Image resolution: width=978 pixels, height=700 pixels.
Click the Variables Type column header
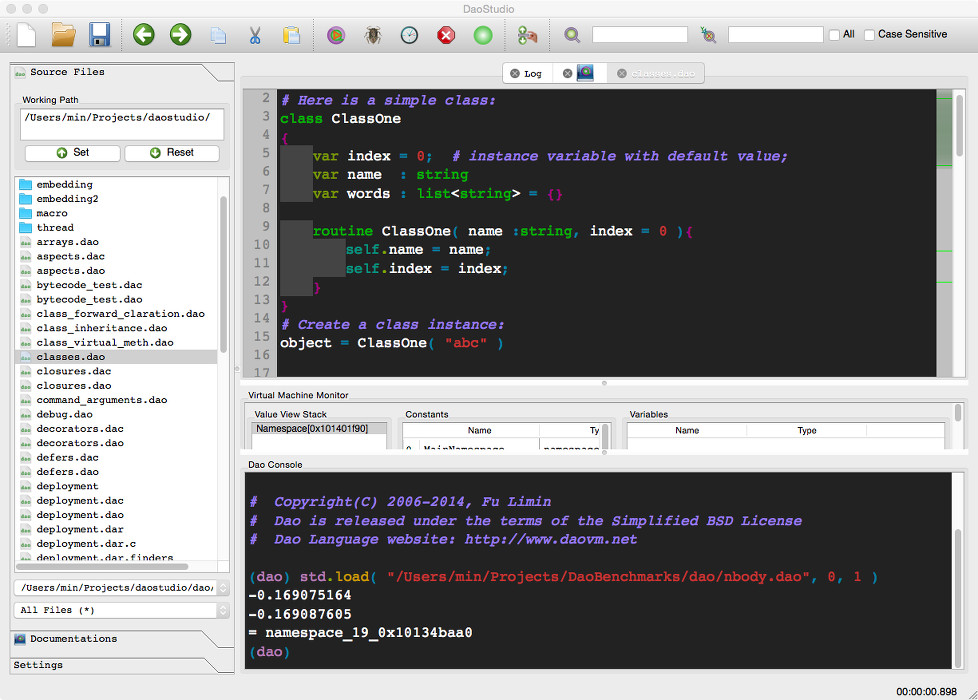(806, 430)
